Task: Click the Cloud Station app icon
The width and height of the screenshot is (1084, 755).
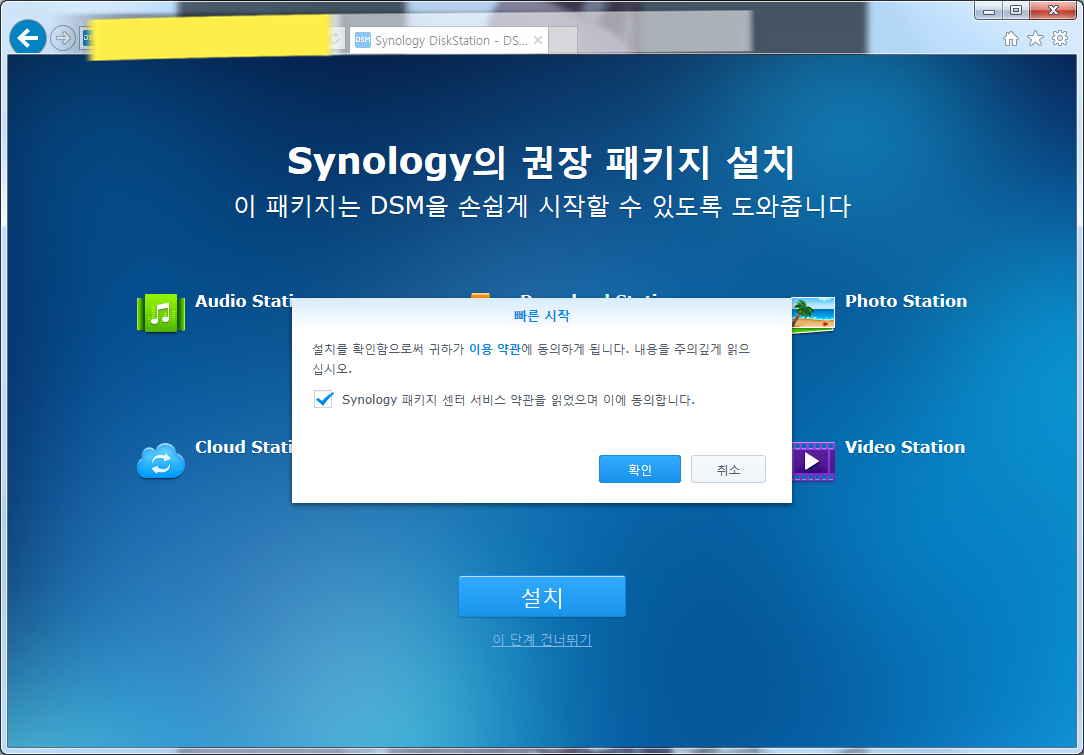Action: 160,460
